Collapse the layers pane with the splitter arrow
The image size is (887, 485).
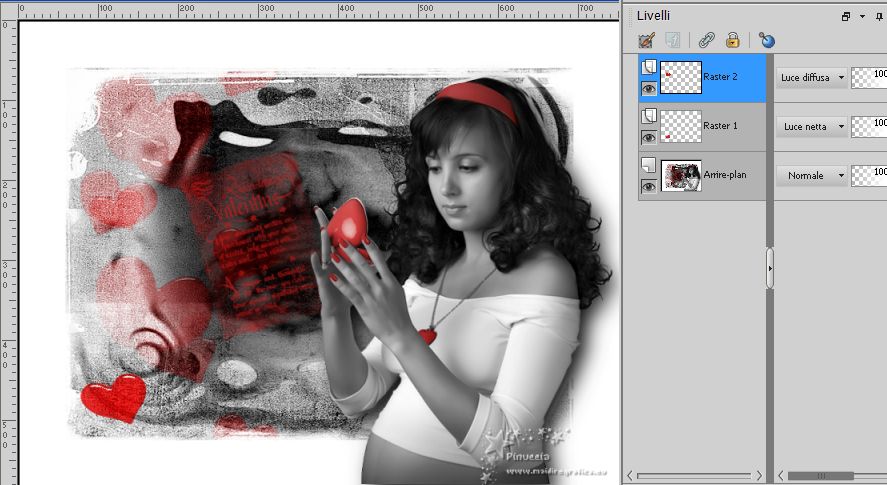[x=770, y=268]
